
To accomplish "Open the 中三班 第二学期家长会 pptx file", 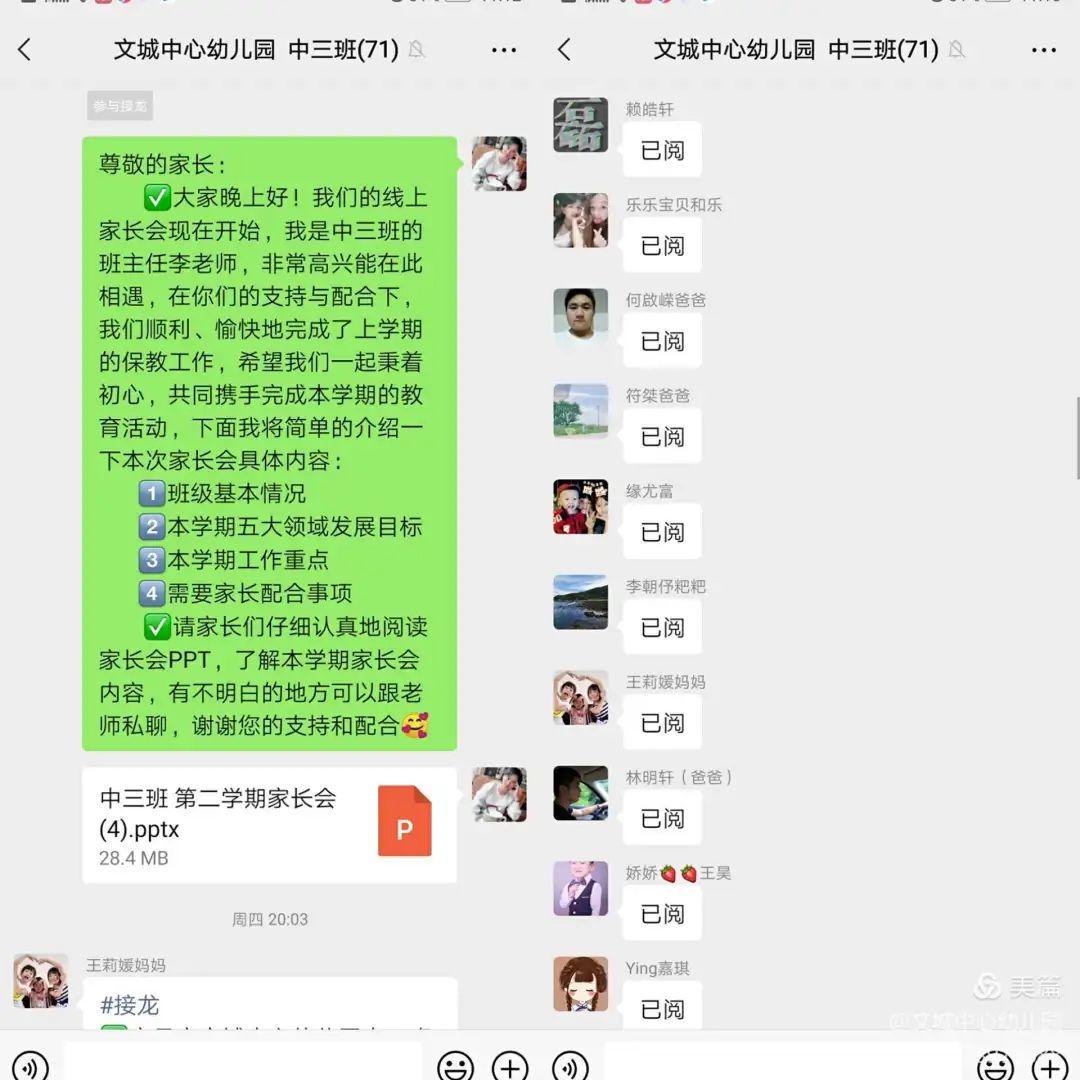I will click(269, 825).
